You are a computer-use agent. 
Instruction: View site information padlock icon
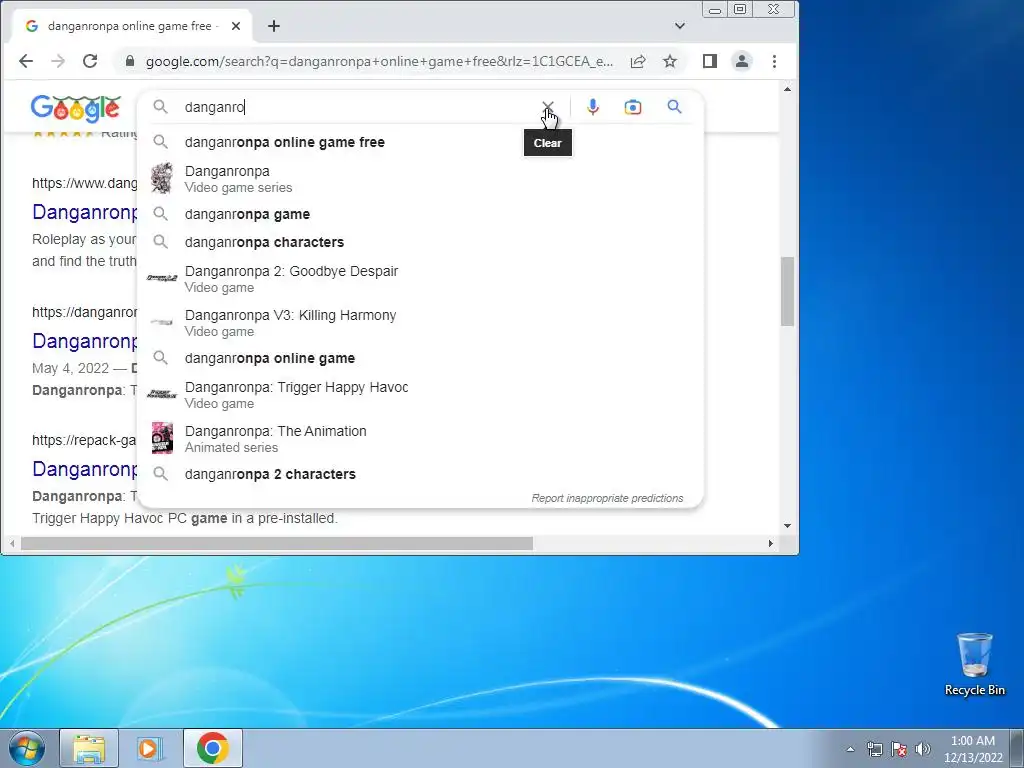130,61
